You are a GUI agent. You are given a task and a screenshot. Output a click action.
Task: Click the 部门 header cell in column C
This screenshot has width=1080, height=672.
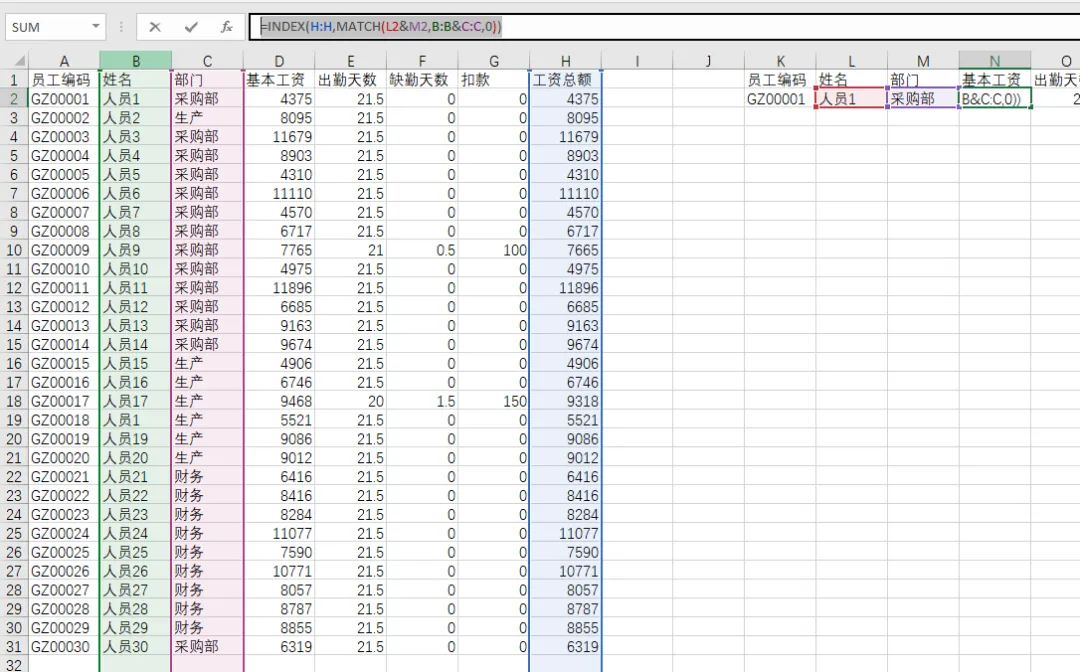tap(207, 80)
